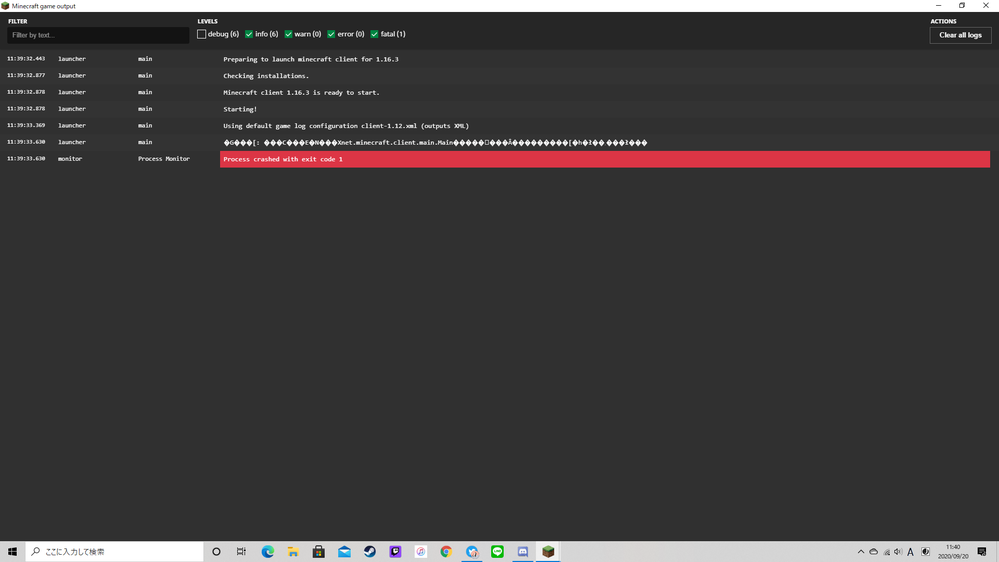Open the volume tray icon
999x562 pixels.
[x=898, y=552]
